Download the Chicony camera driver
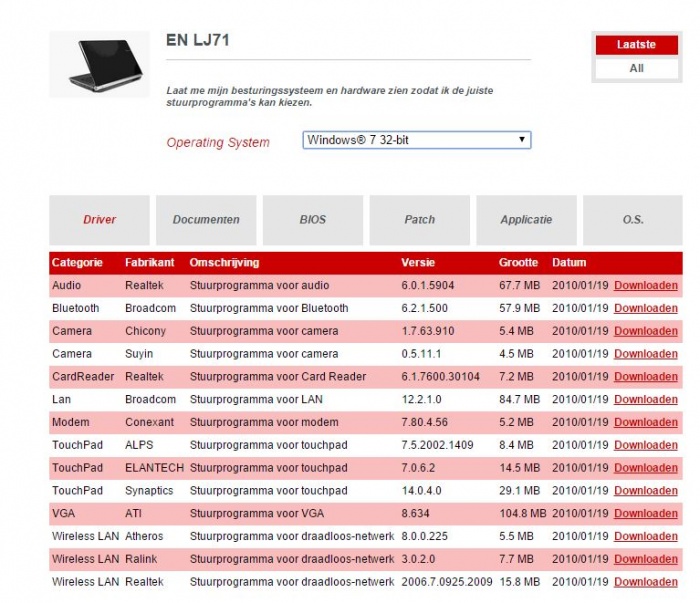The height and width of the screenshot is (603, 700). [x=646, y=331]
